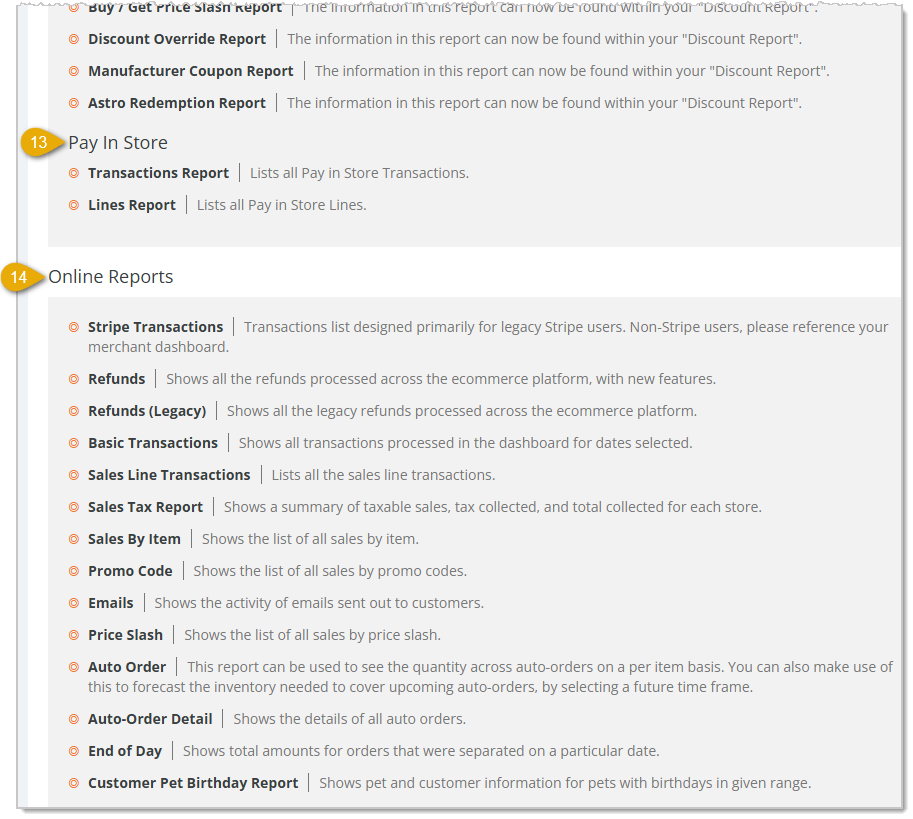This screenshot has height=819, width=913.
Task: Click bullet icon beside Pay In Store Transactions Report
Action: (x=74, y=173)
